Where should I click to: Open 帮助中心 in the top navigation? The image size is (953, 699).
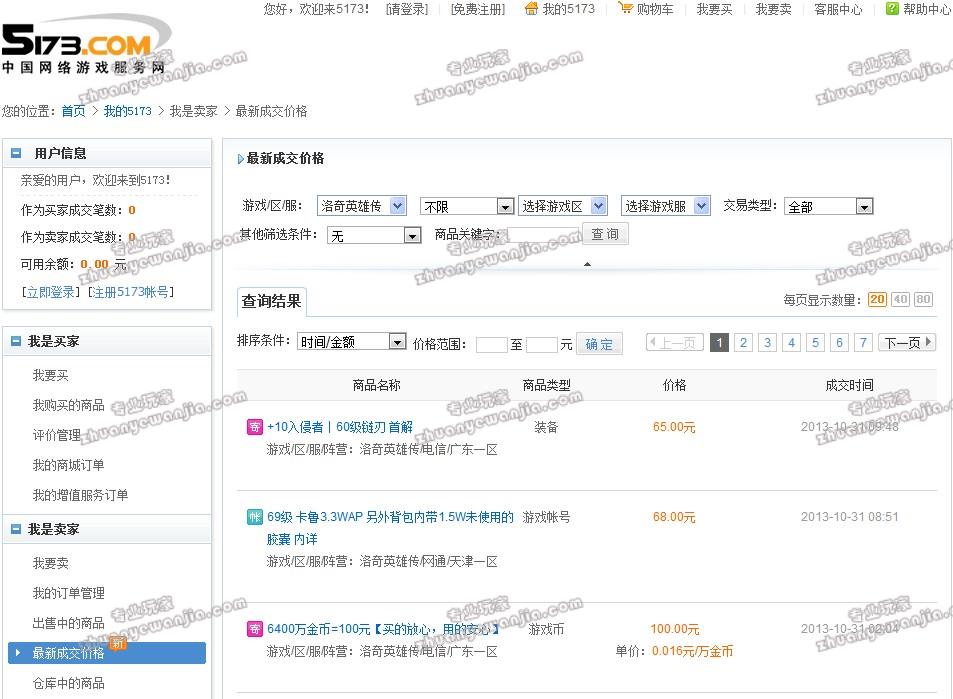point(926,9)
